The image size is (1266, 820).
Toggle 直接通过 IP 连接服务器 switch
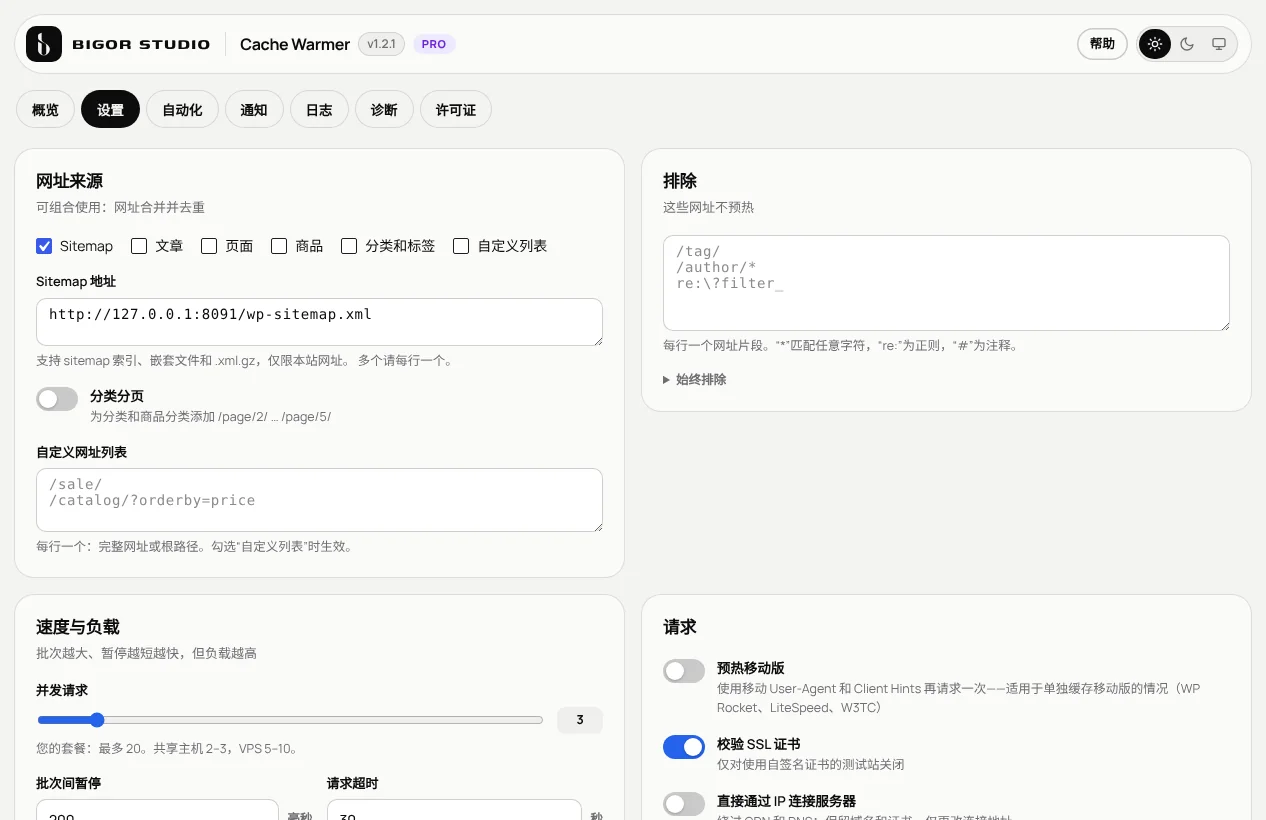[684, 804]
